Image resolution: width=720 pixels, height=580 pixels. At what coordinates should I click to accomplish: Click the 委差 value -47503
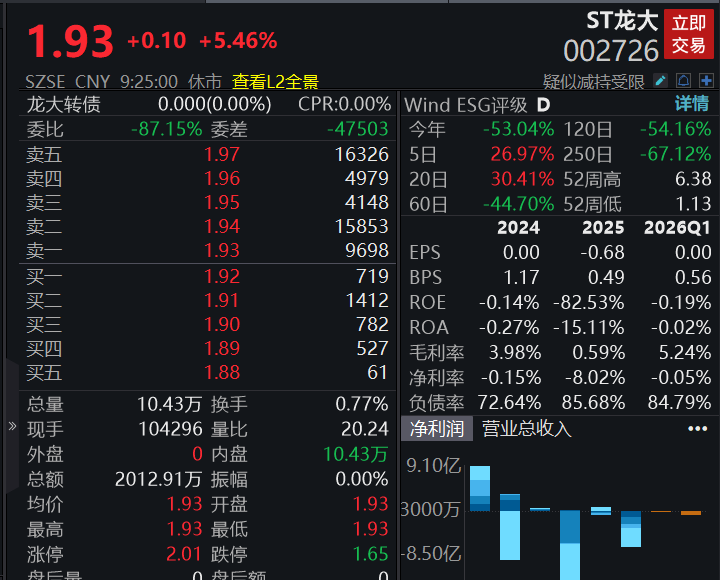point(358,129)
